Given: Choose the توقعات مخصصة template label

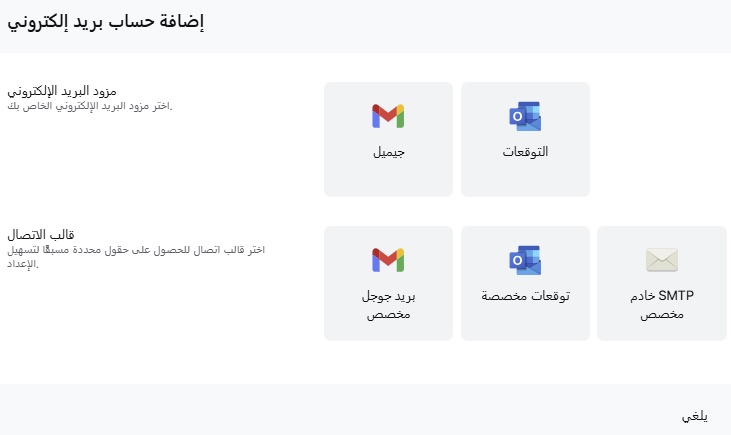Looking at the screenshot, I should tap(525, 297).
